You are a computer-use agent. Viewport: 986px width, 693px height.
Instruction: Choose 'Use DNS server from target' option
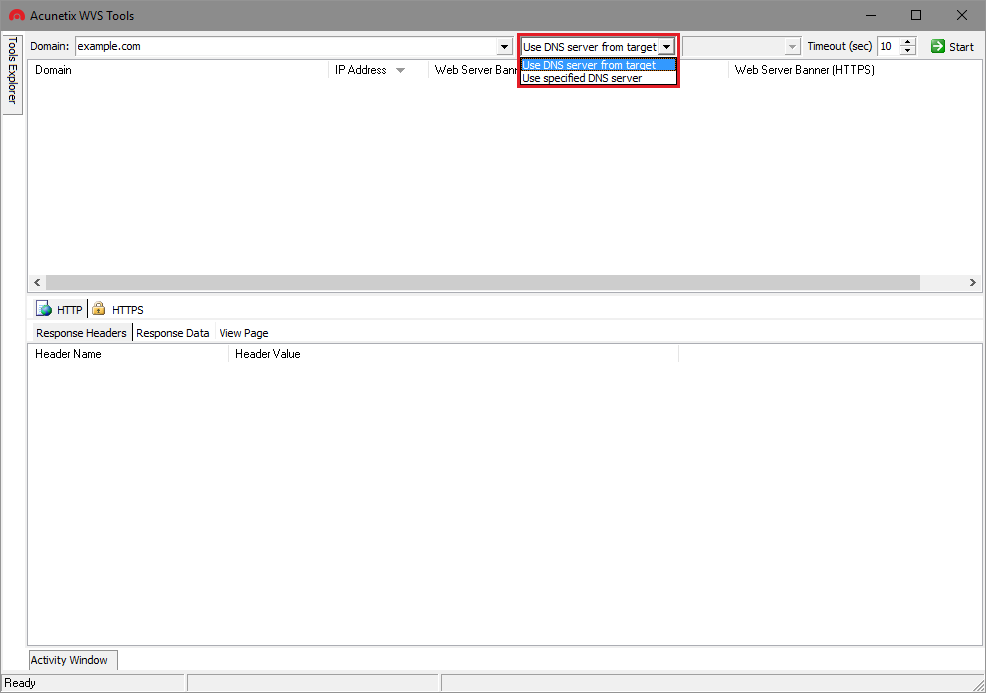(x=598, y=65)
